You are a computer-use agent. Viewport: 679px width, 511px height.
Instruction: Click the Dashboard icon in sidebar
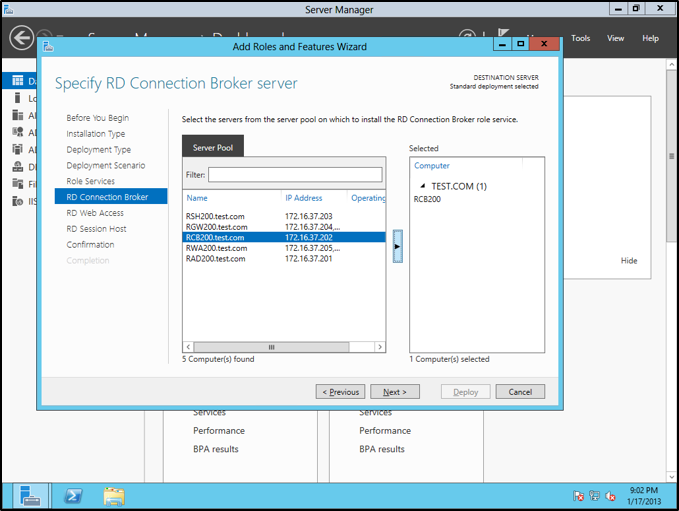click(x=17, y=81)
